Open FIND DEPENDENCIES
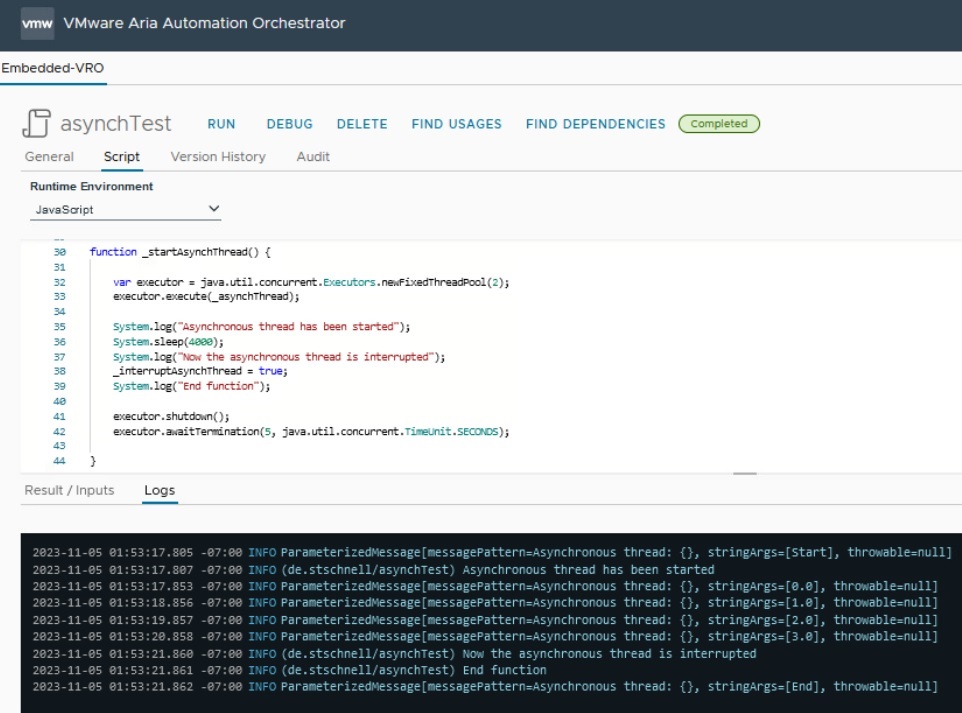Viewport: 962px width, 713px height. (x=595, y=124)
